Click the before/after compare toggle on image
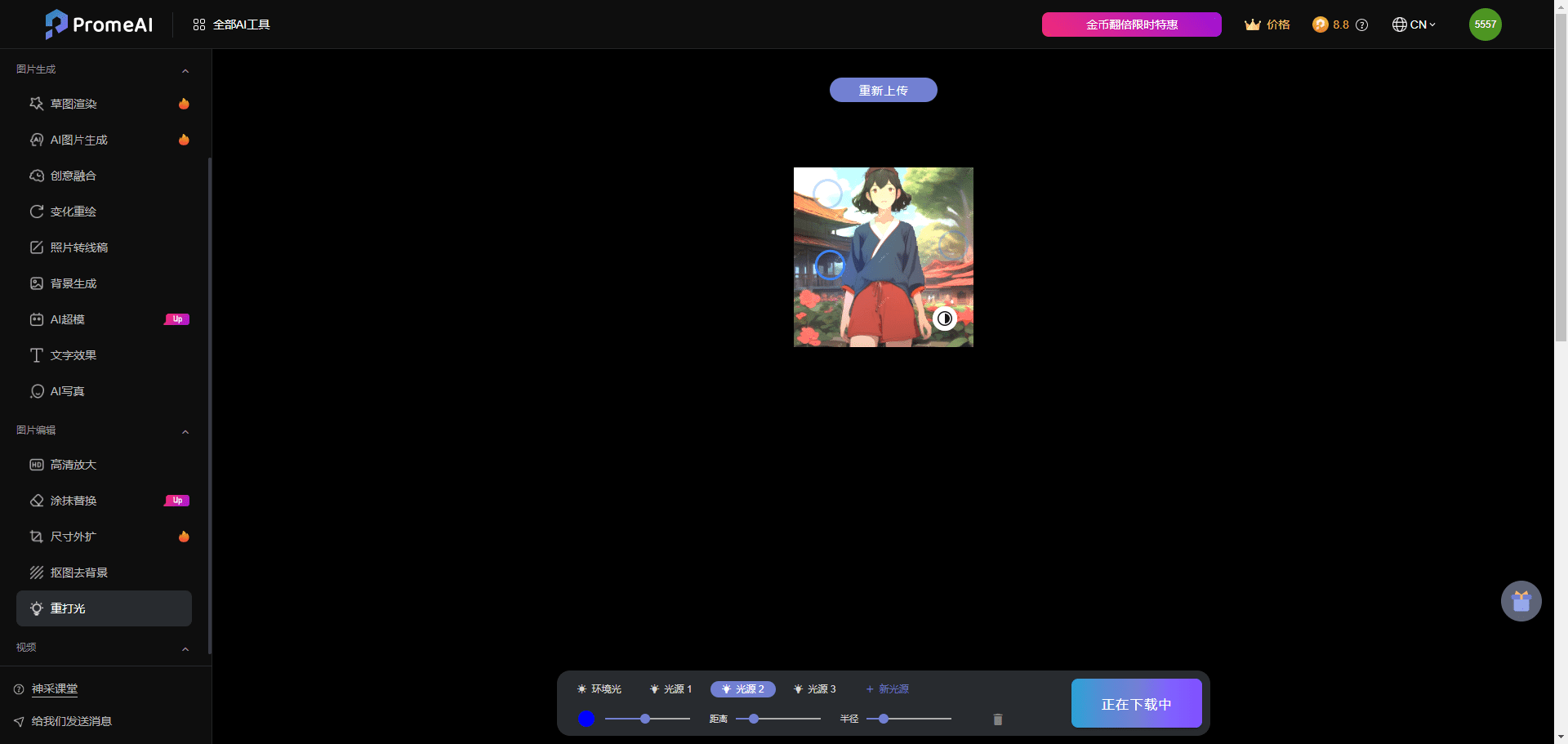Screen dimensions: 1568x744 click(x=945, y=319)
